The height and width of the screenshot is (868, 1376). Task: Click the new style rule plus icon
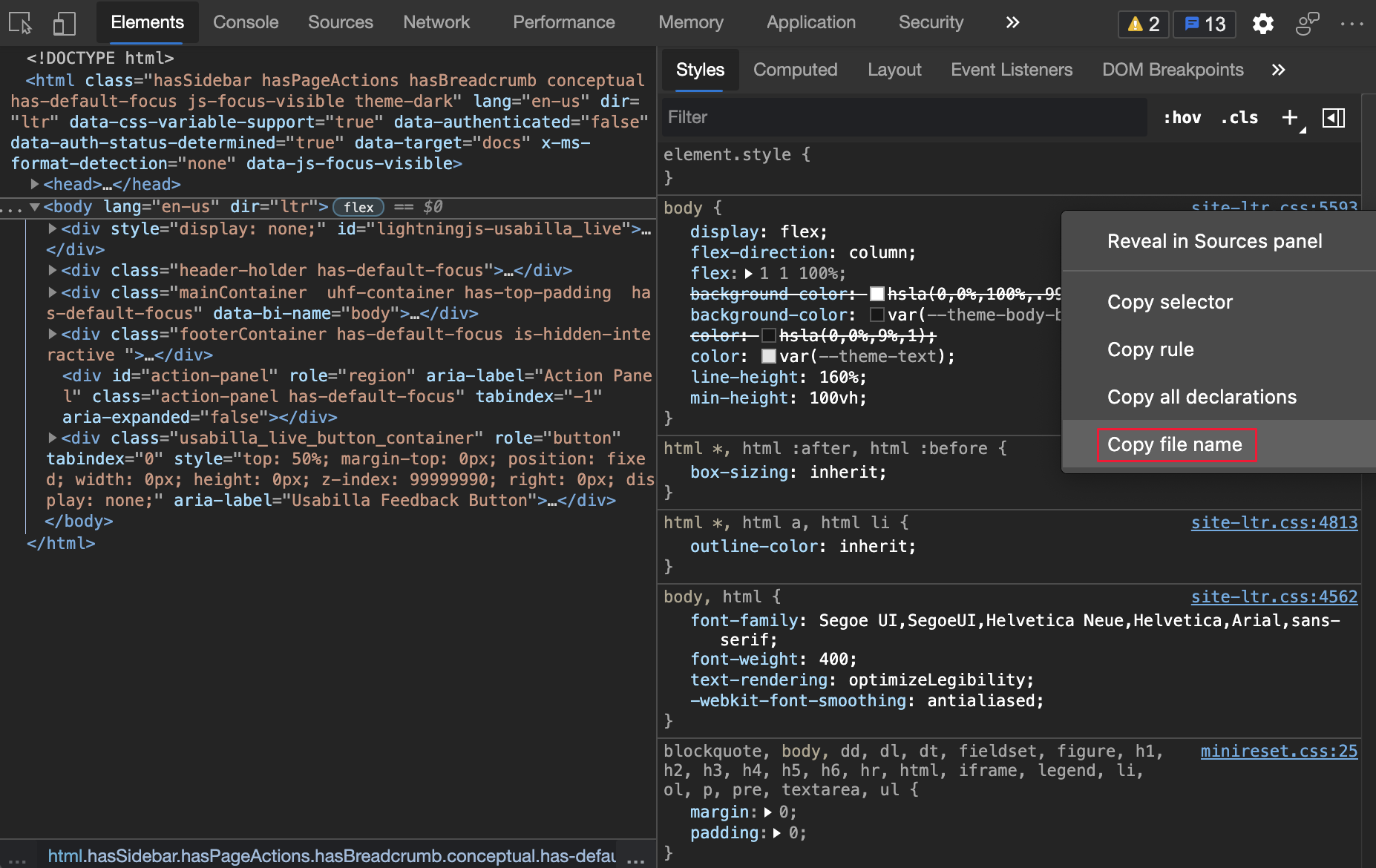(x=1289, y=117)
